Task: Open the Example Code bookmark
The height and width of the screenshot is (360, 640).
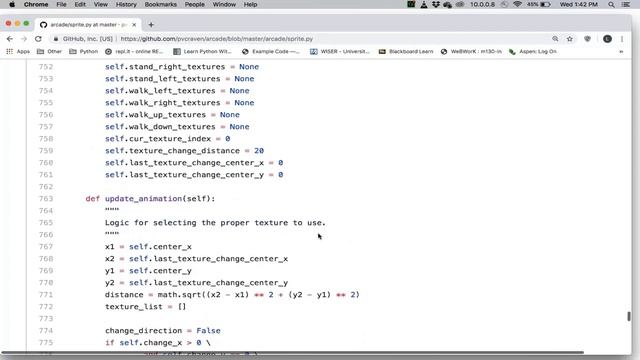Action: point(271,51)
